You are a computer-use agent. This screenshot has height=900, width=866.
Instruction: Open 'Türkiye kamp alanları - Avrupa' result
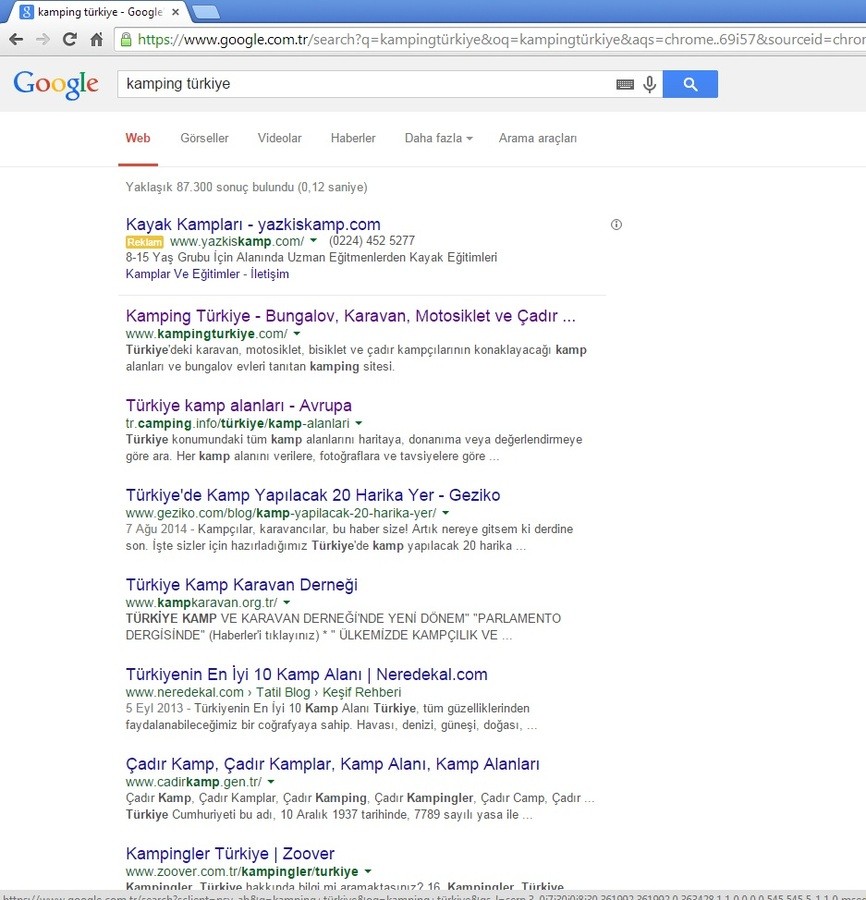coord(239,405)
